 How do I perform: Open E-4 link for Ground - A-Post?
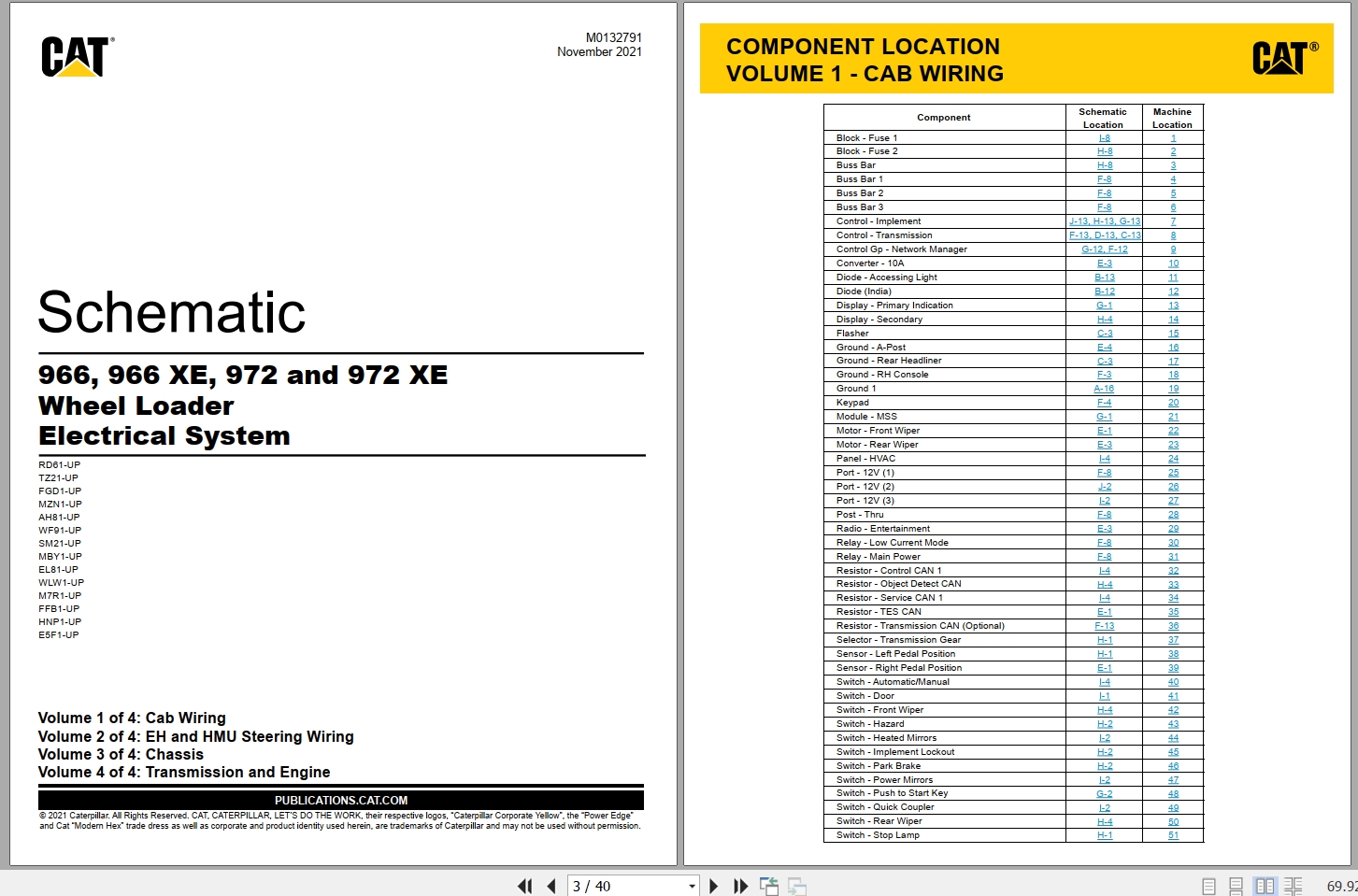(x=1105, y=348)
